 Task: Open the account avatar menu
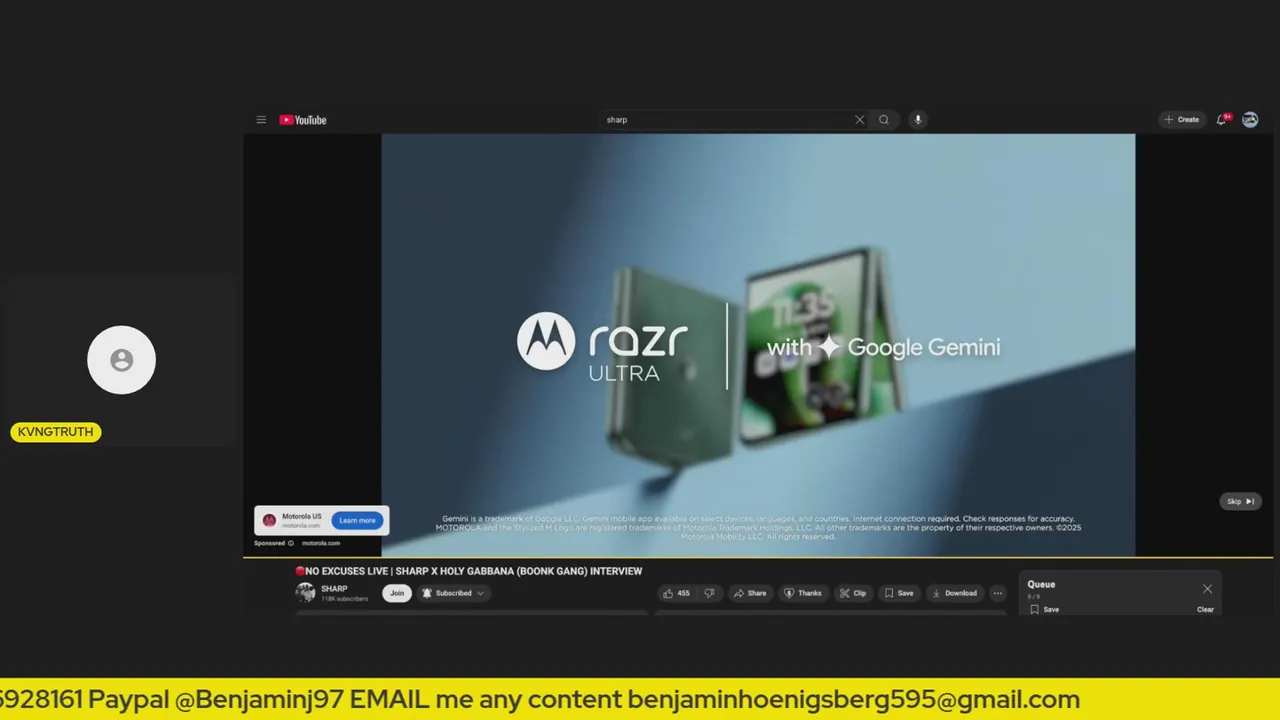click(x=1250, y=119)
